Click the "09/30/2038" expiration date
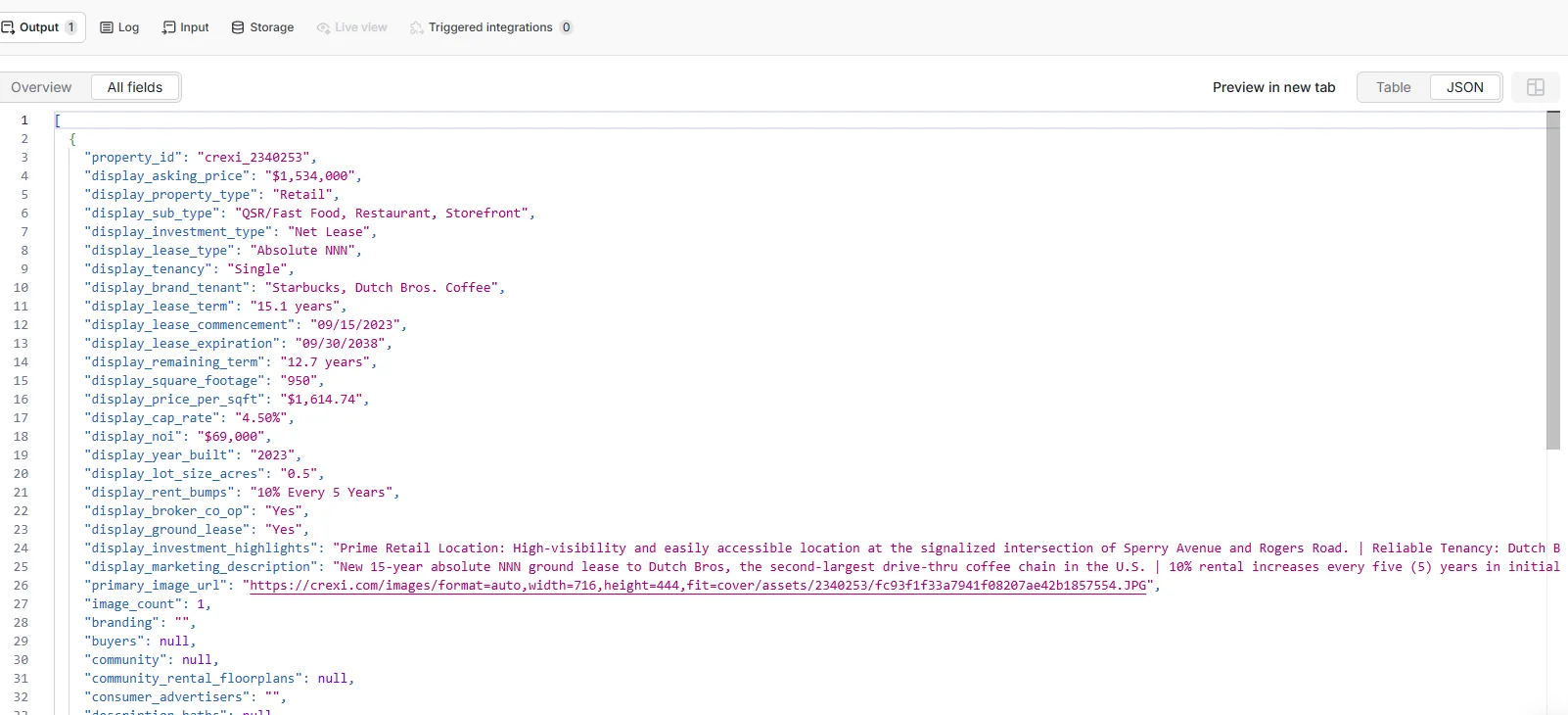1568x715 pixels. [x=340, y=344]
